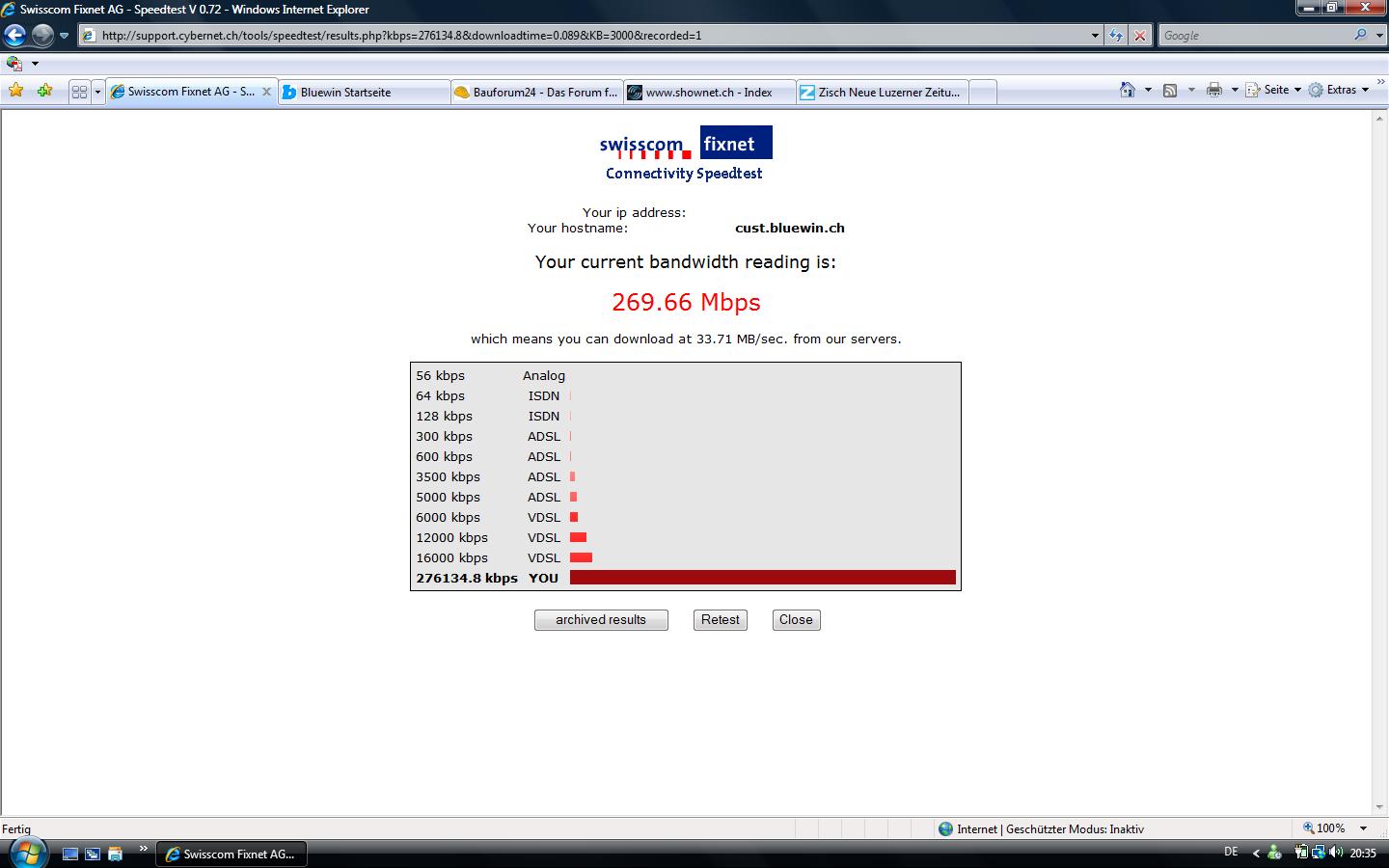This screenshot has width=1389, height=868.
Task: Expand the zoom level dropdown arrow
Action: point(1363,828)
